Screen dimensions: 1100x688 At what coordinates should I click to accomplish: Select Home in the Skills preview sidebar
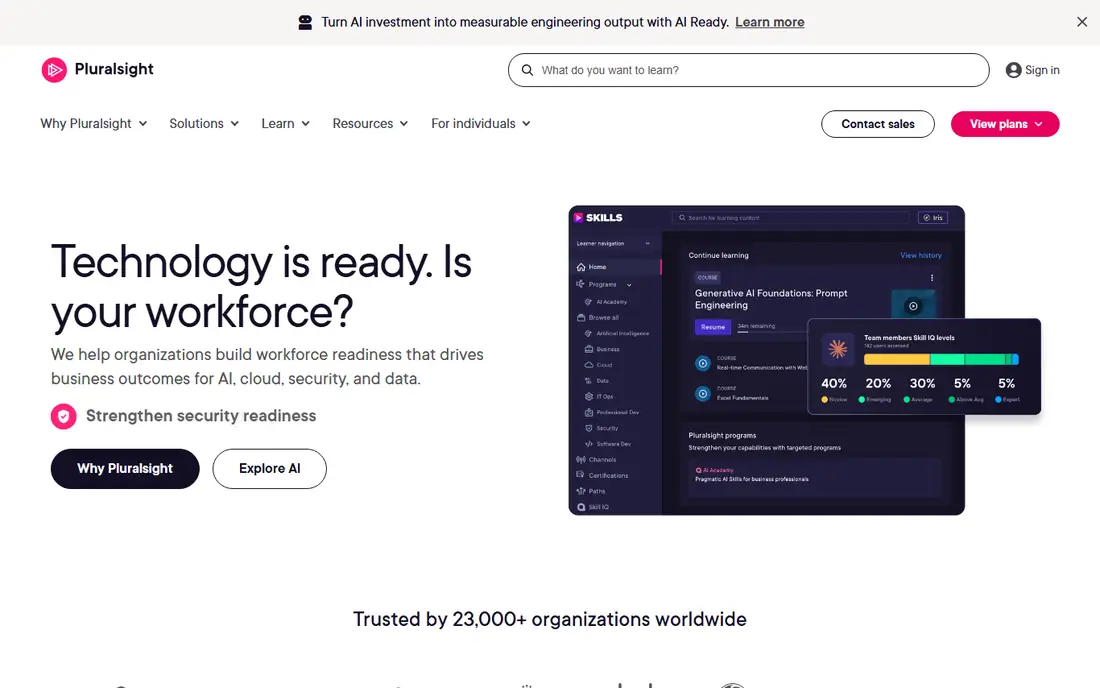point(616,267)
